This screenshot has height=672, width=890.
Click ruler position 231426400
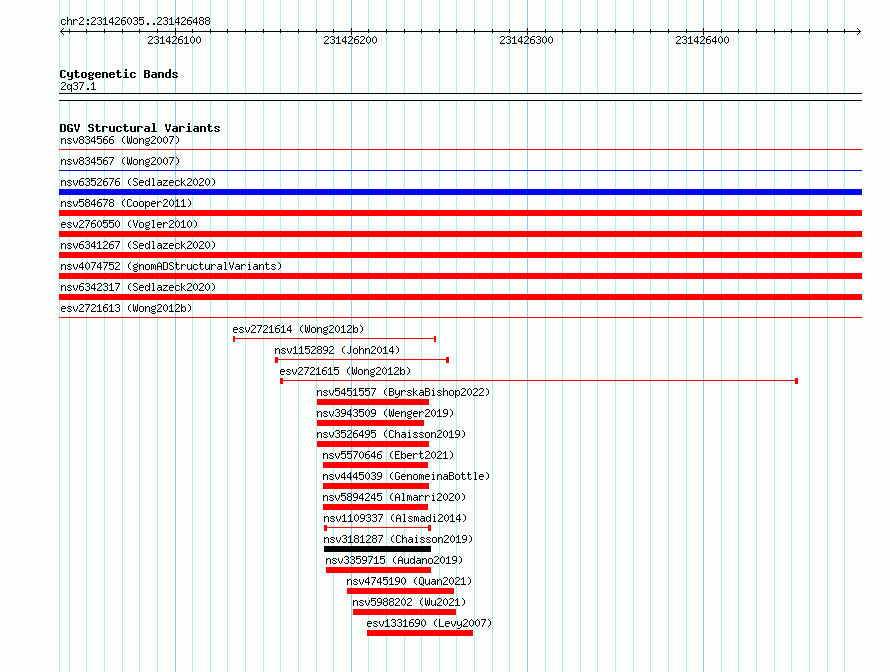[x=702, y=40]
